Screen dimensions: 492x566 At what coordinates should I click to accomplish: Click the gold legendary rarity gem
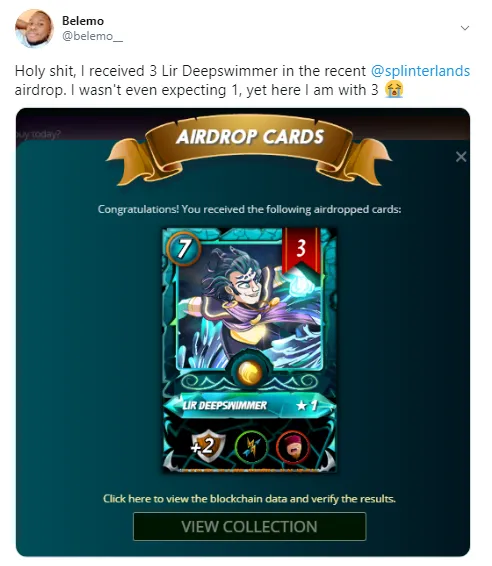[x=250, y=373]
